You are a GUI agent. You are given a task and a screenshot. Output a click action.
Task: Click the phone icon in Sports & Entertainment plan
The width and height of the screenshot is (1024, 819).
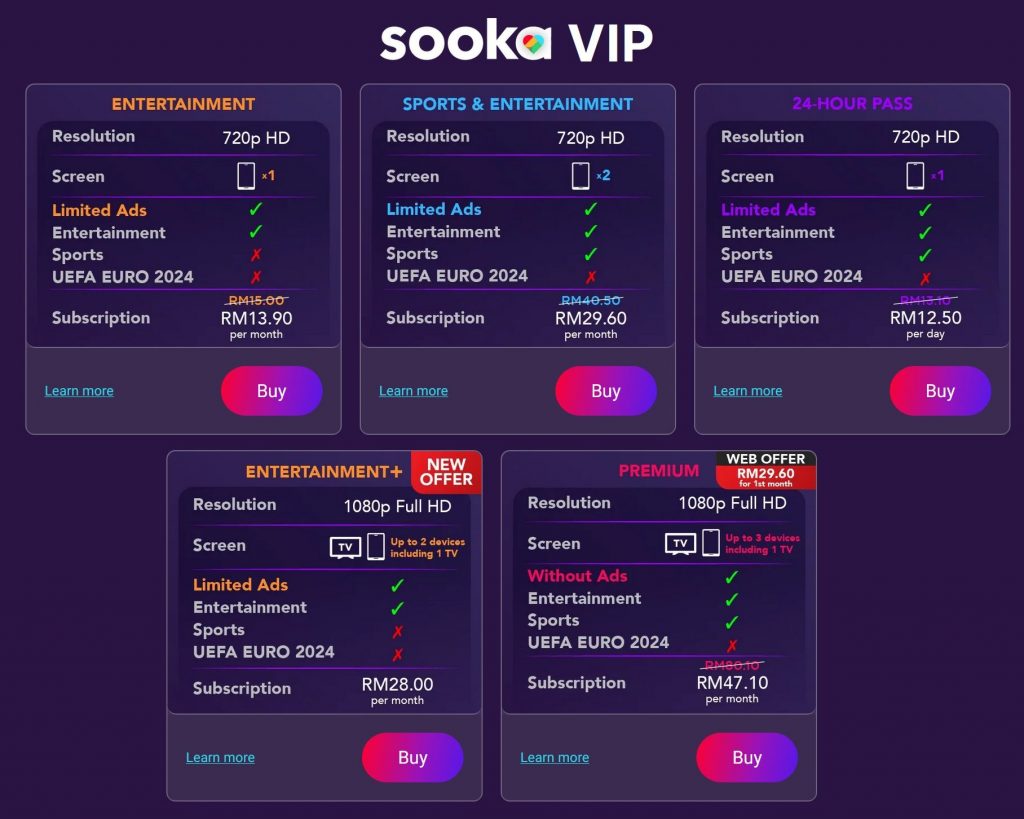coord(580,176)
